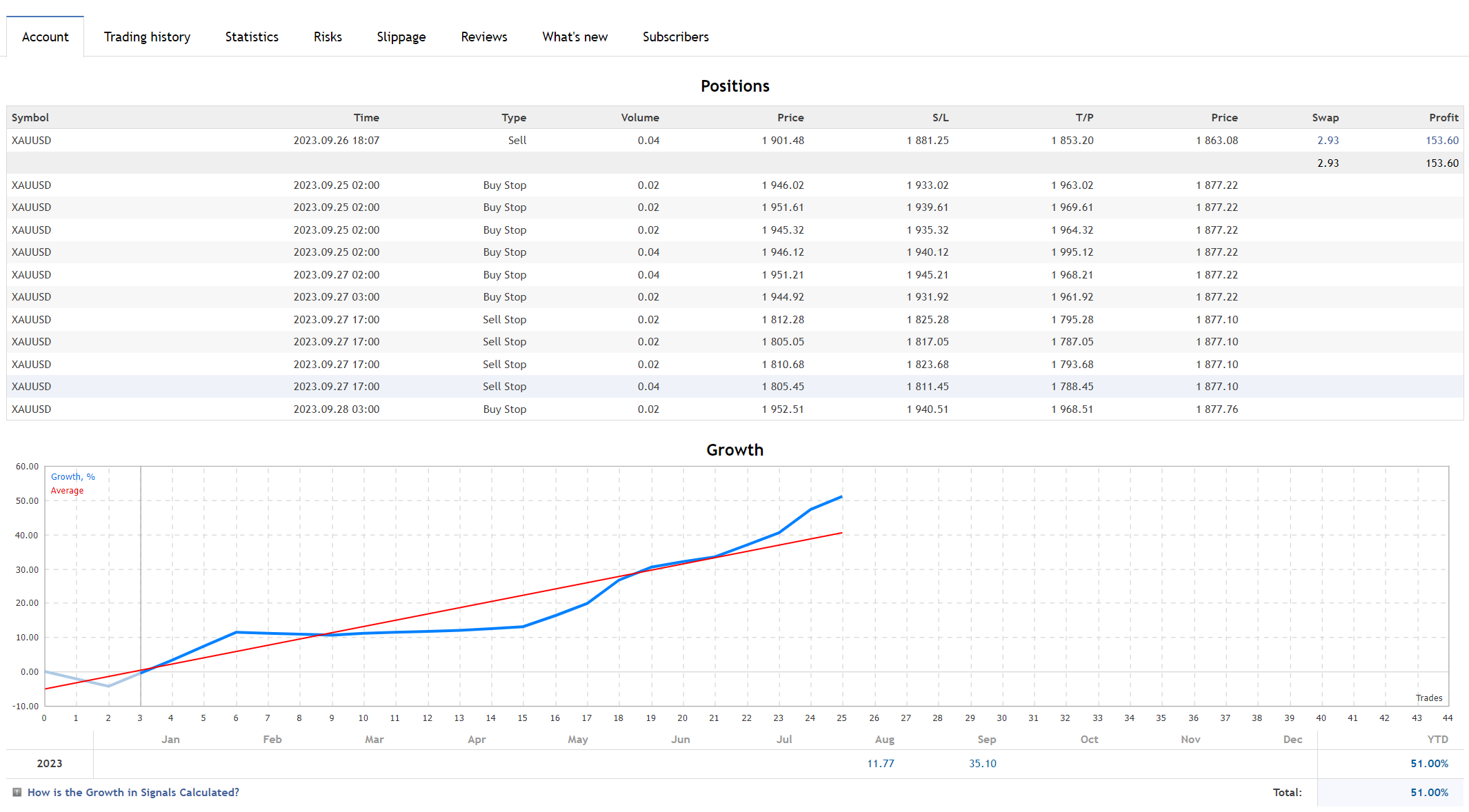Click the Sep monthly growth 35.10
Viewport: 1469px width, 812px height.
coord(982,764)
